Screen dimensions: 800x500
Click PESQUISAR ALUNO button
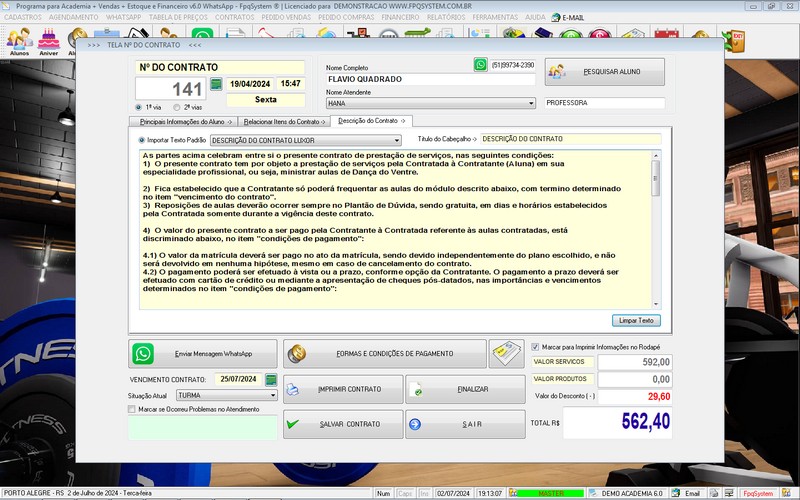point(605,72)
